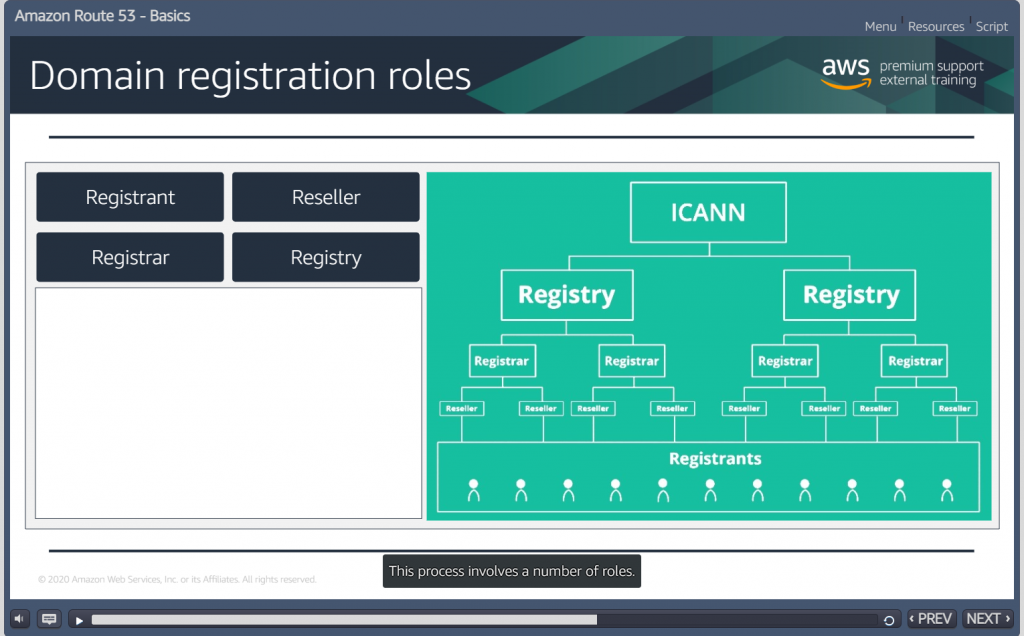Select the Registry role button
The width and height of the screenshot is (1024, 636).
[x=326, y=257]
